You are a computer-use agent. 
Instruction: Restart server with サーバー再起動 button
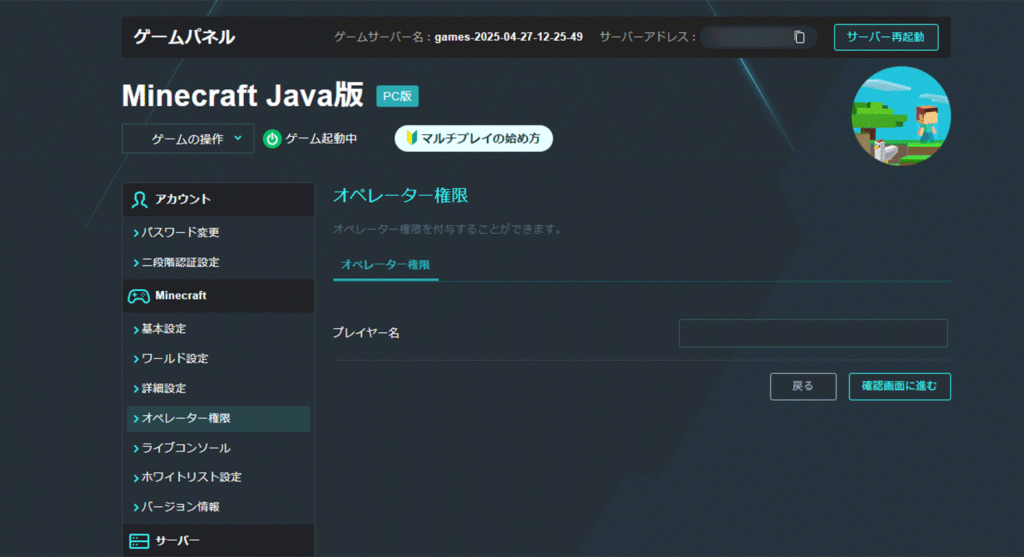coord(886,37)
